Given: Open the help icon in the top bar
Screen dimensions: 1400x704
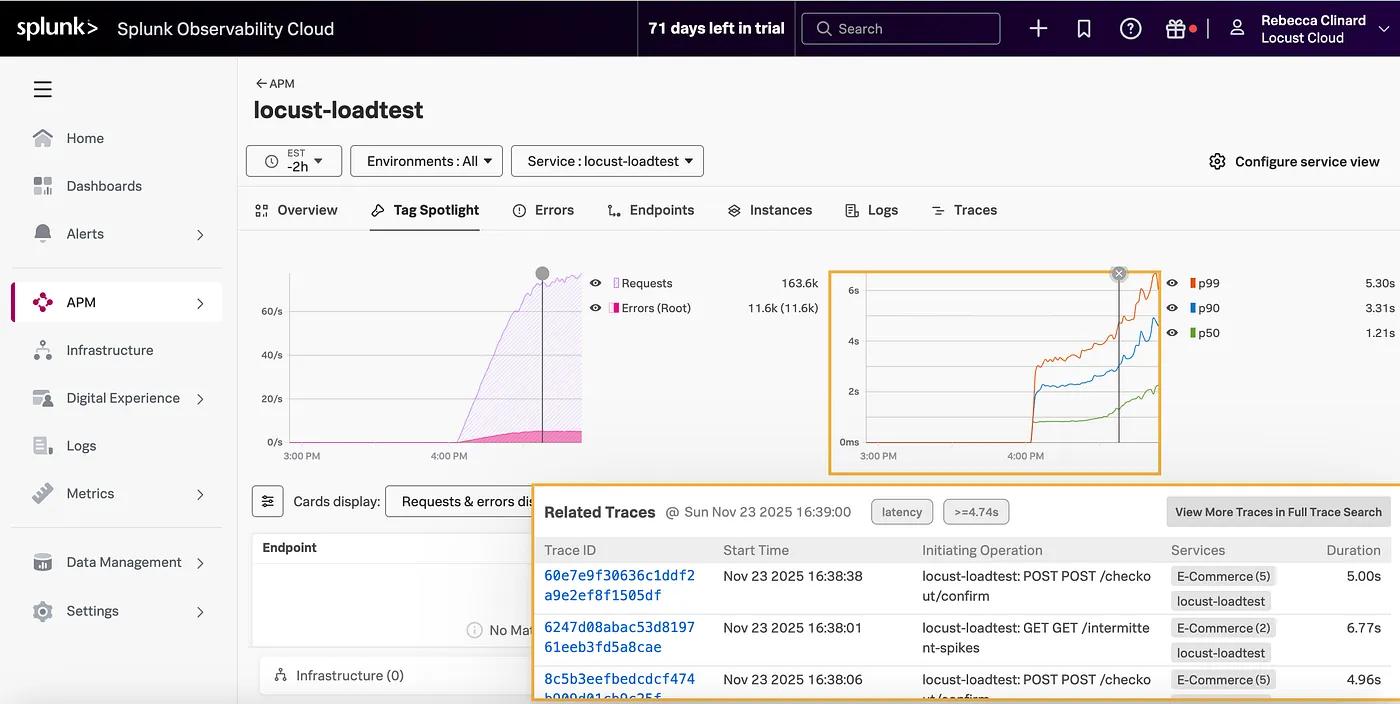Looking at the screenshot, I should click(1130, 28).
